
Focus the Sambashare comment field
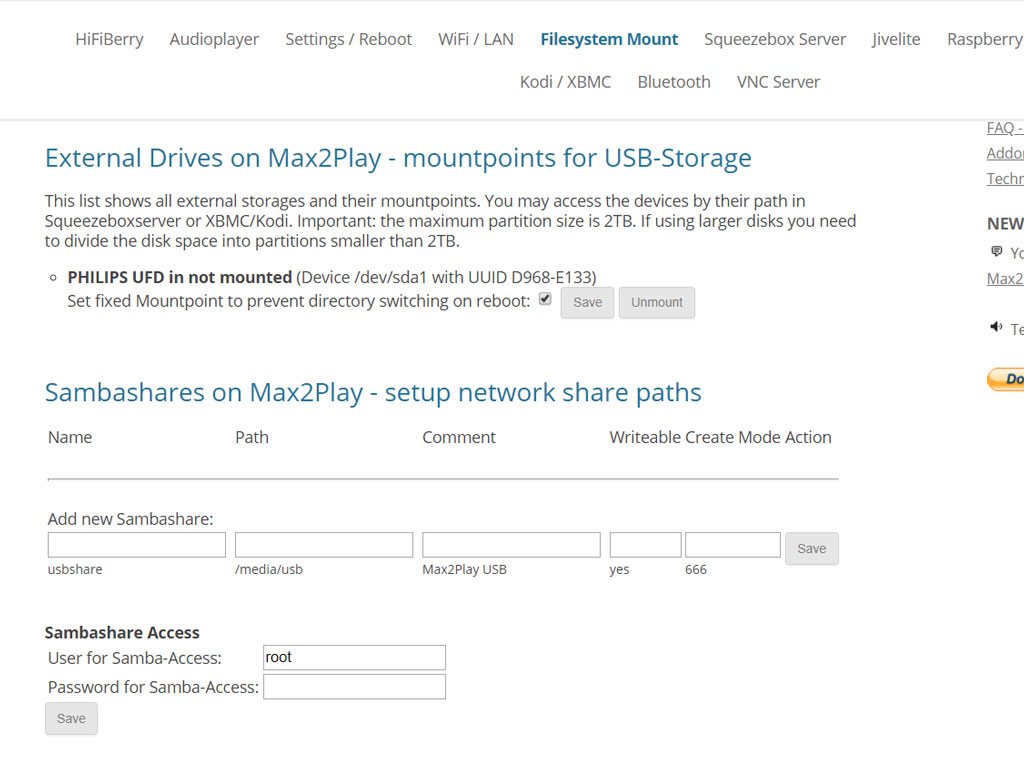pyautogui.click(x=511, y=545)
